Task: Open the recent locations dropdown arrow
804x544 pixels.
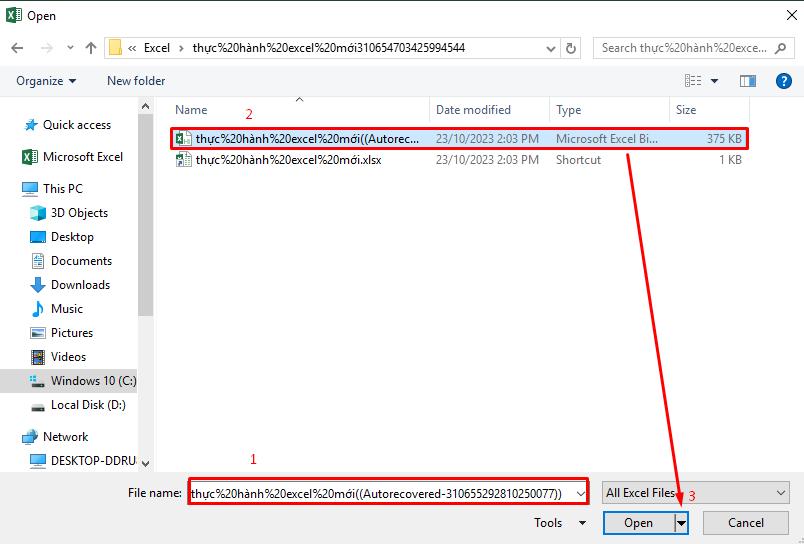Action: [x=70, y=48]
